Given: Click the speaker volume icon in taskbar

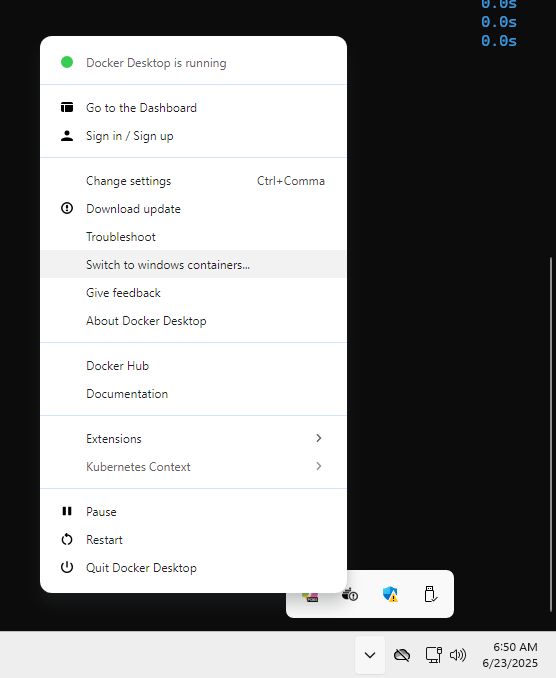Looking at the screenshot, I should tap(458, 655).
